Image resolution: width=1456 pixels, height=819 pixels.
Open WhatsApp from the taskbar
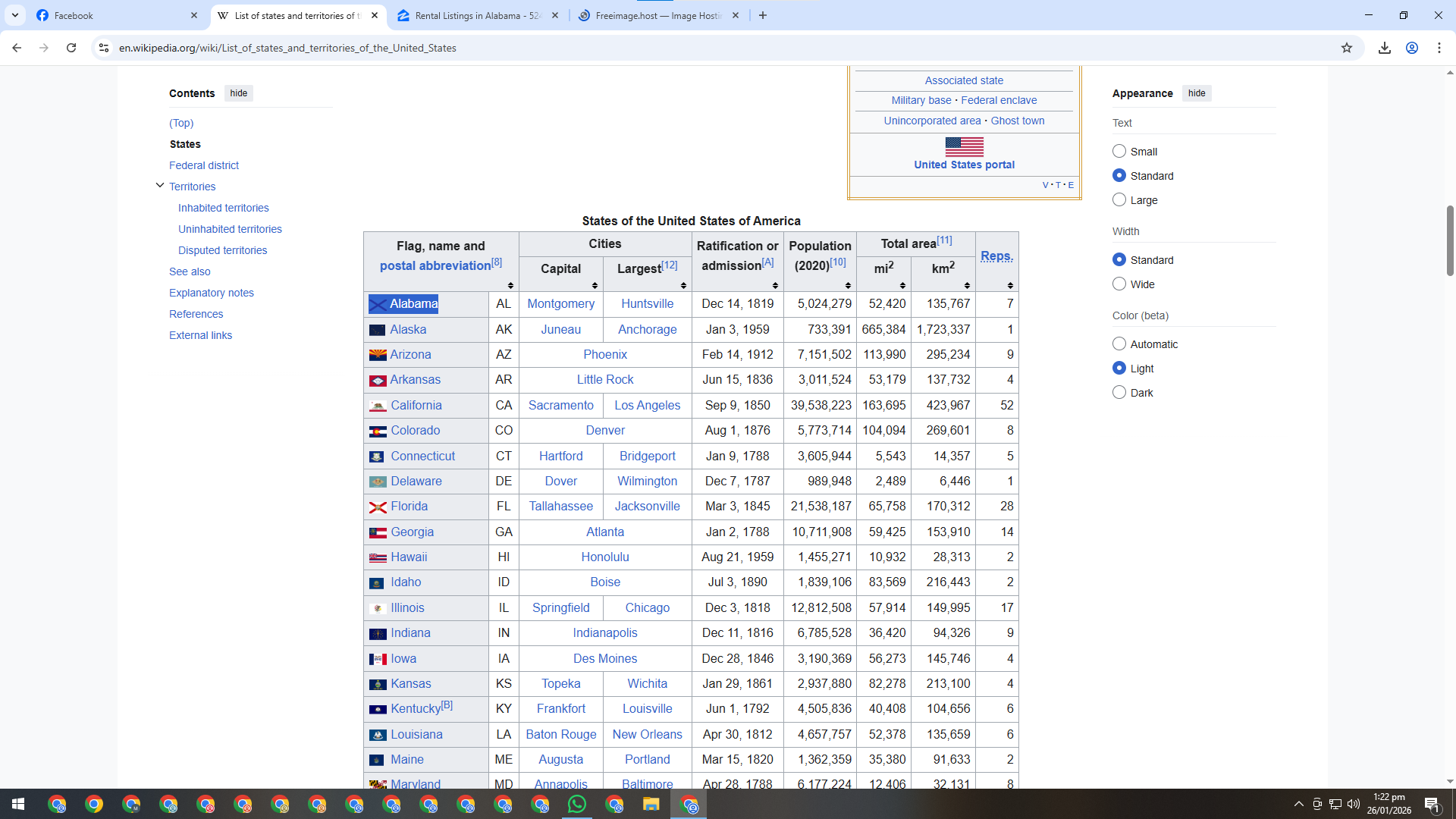(x=577, y=804)
